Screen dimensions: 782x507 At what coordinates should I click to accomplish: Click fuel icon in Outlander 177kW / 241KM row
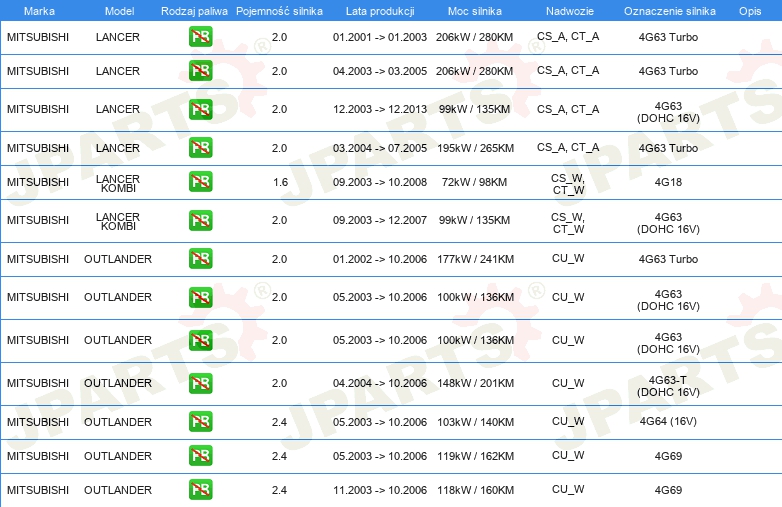point(200,259)
